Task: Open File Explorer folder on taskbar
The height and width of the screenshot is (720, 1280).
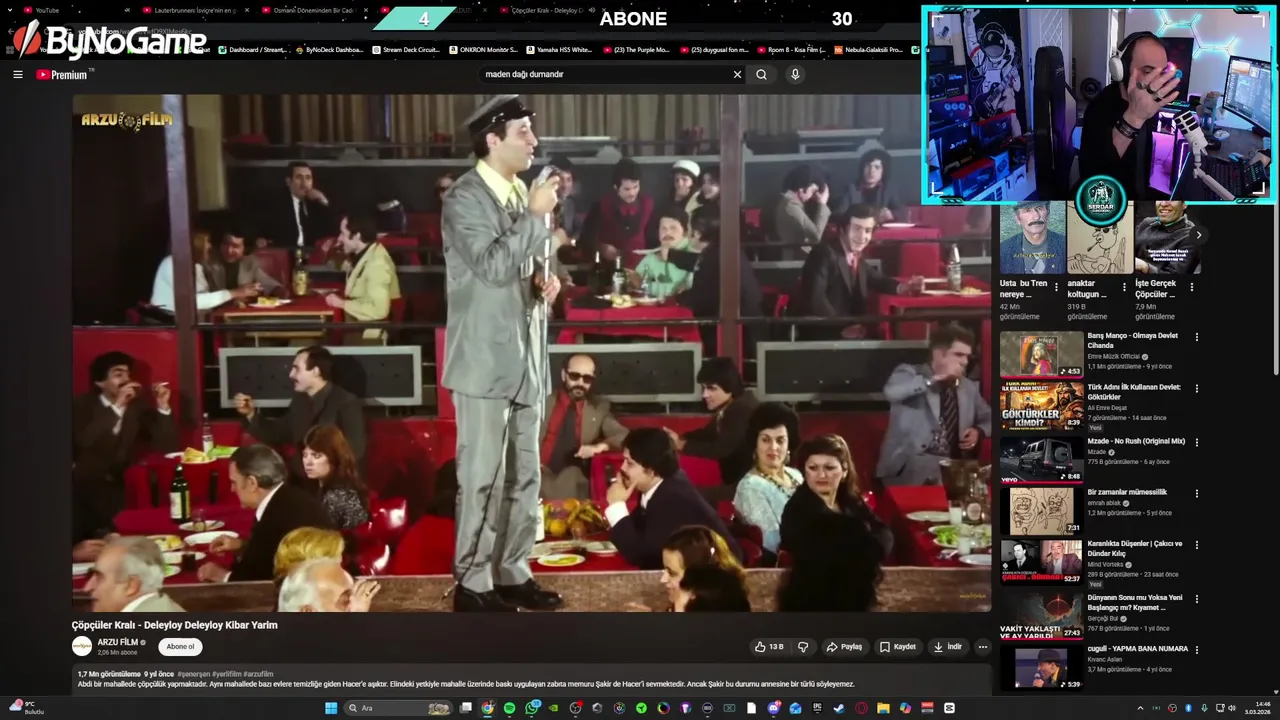Action: pos(883,708)
